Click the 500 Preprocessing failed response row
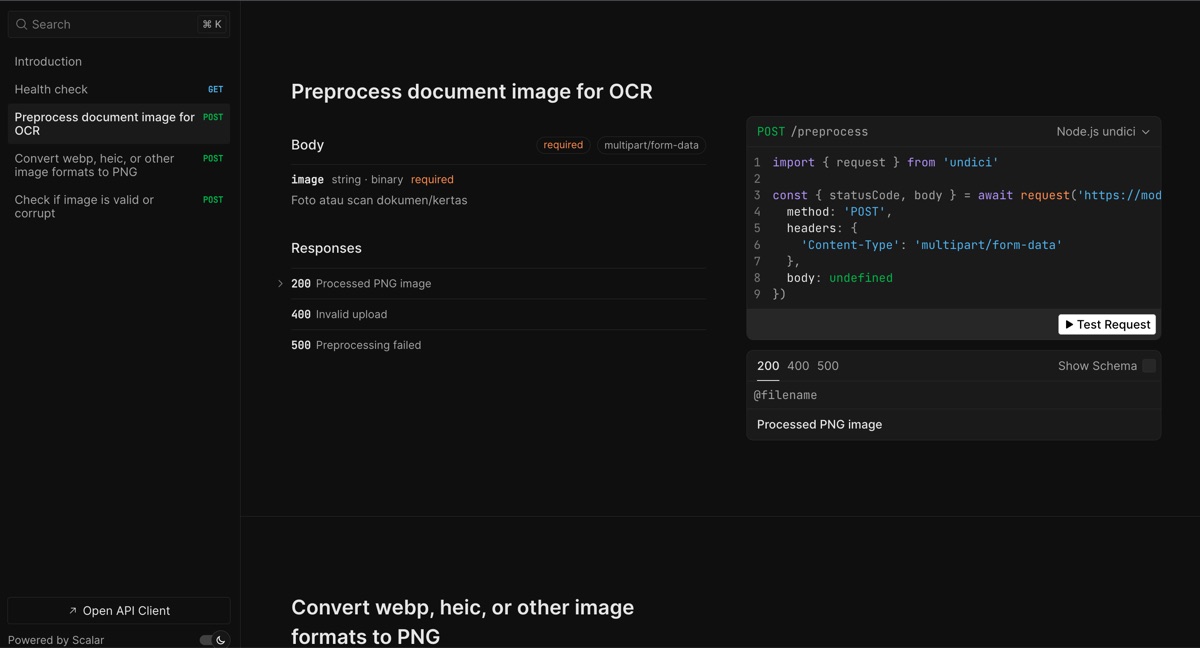This screenshot has height=648, width=1200. click(498, 345)
